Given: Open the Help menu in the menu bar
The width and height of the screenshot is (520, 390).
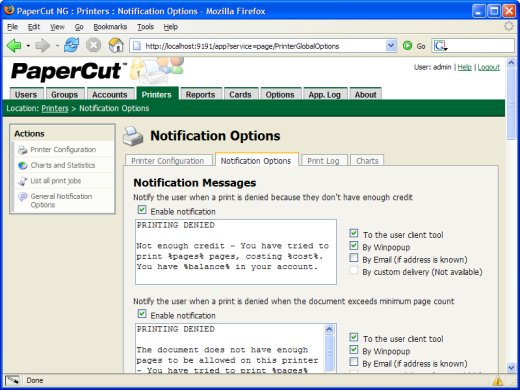Looking at the screenshot, I should coord(171,27).
